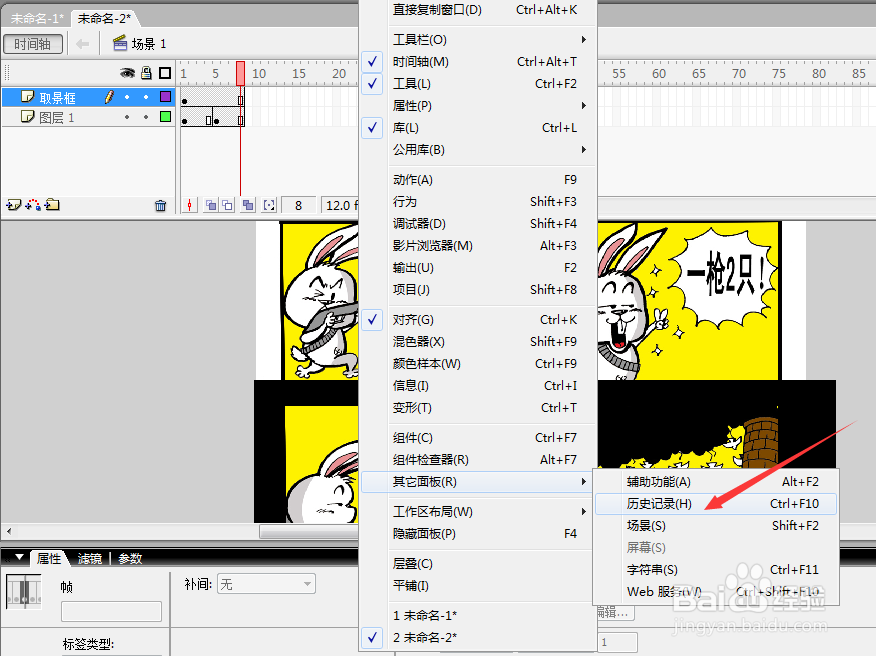This screenshot has width=876, height=656.
Task: Toggle visibility dot of 取景框 layer
Action: click(x=127, y=97)
